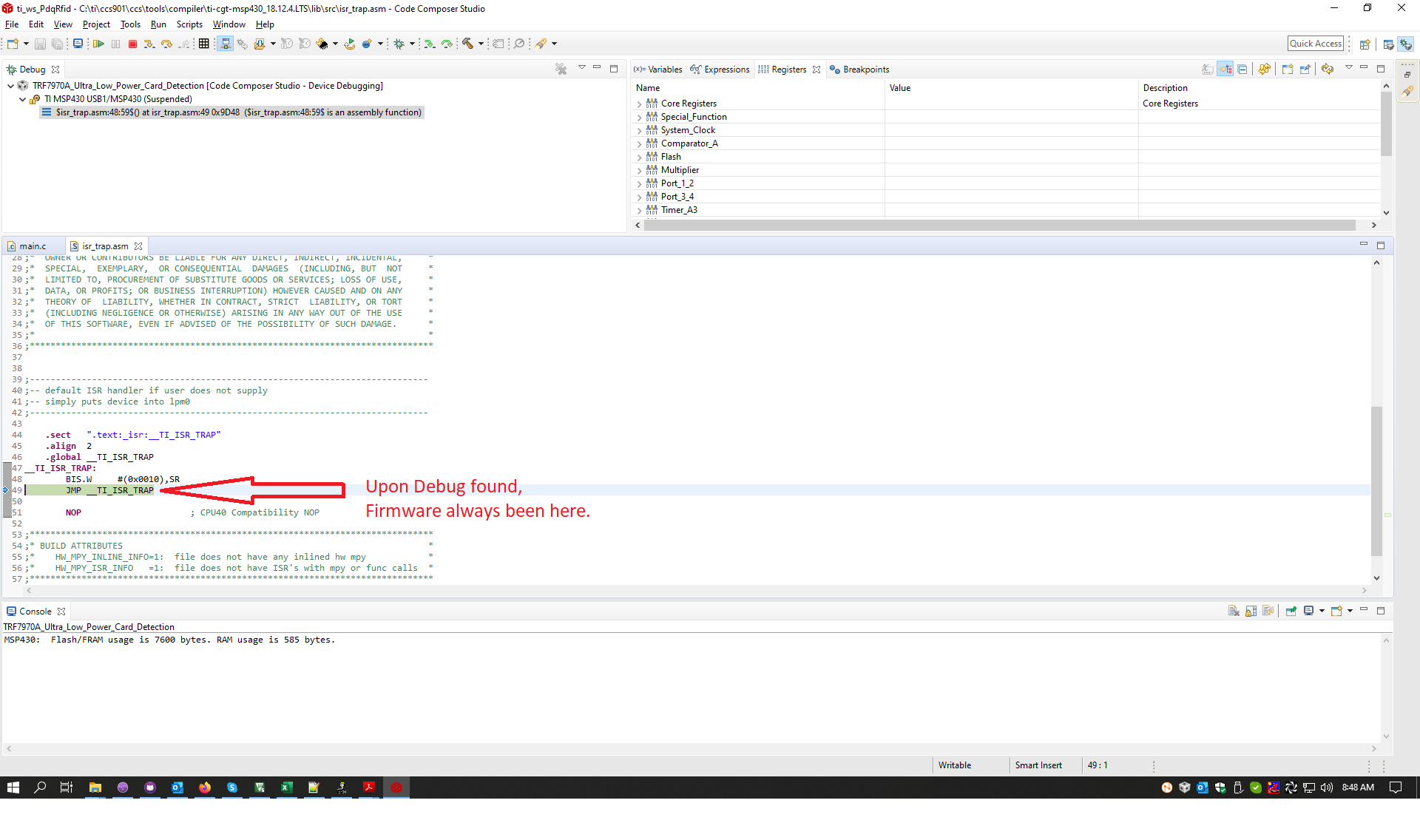Viewport: 1420px width, 840px height.
Task: Open the Scripts menu
Action: pos(189,24)
